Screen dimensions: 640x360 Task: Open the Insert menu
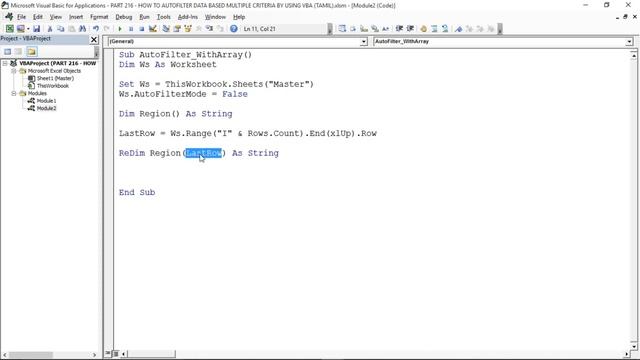click(x=76, y=17)
